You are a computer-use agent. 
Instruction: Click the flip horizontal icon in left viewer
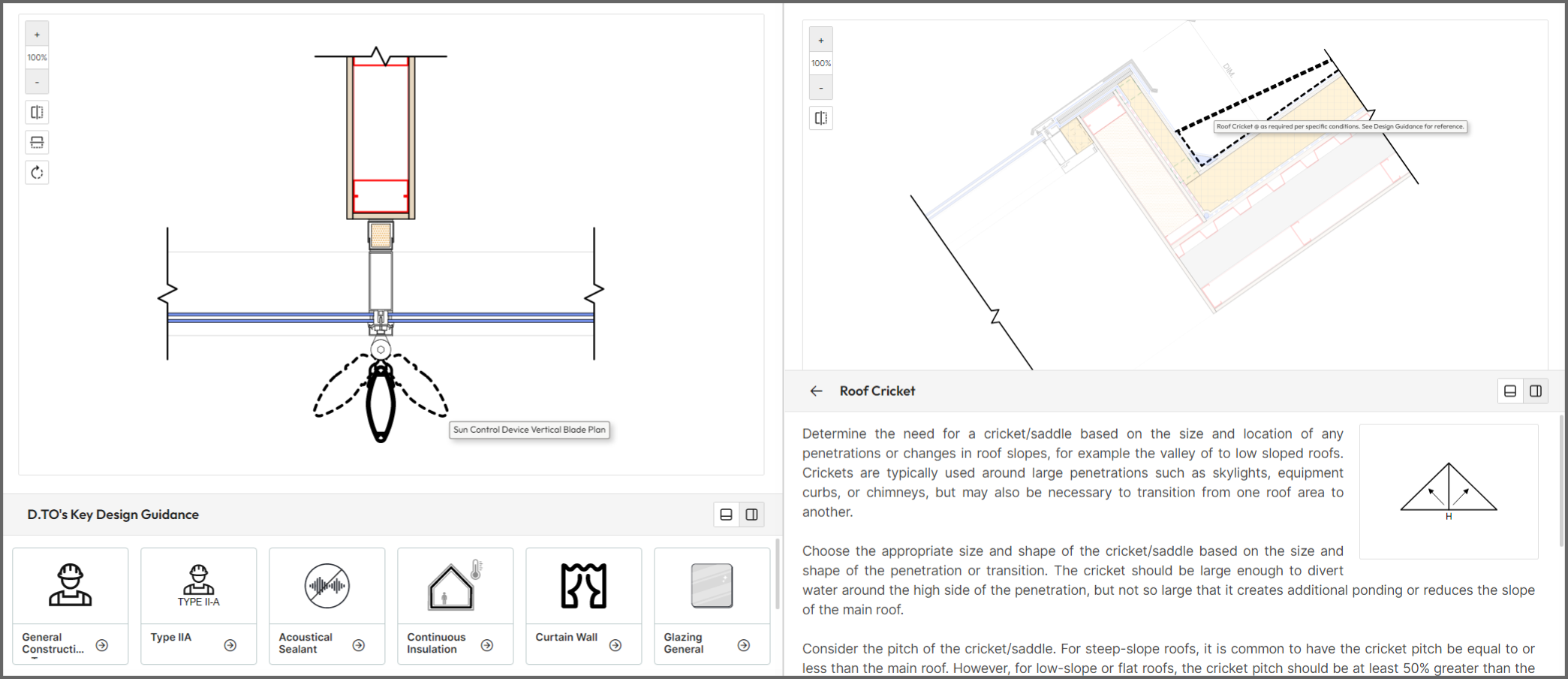tap(37, 113)
